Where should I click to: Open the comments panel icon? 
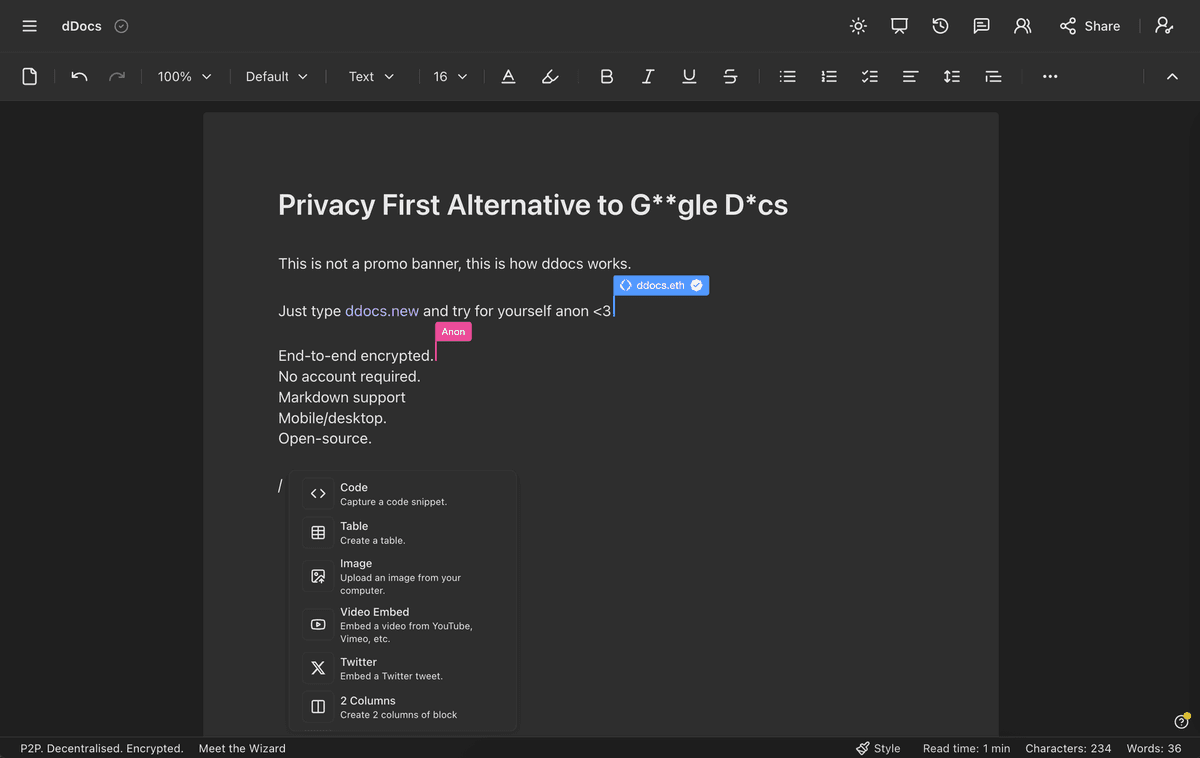coord(981,26)
